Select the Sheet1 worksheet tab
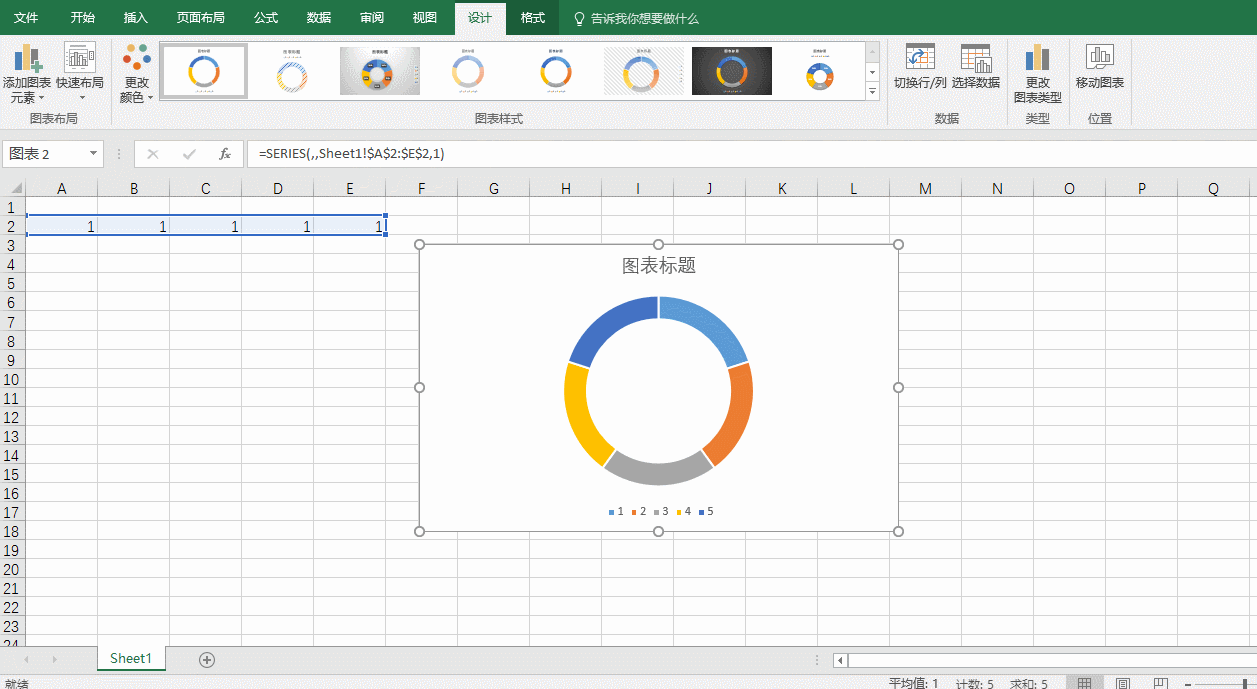The image size is (1257, 689). (x=131, y=658)
